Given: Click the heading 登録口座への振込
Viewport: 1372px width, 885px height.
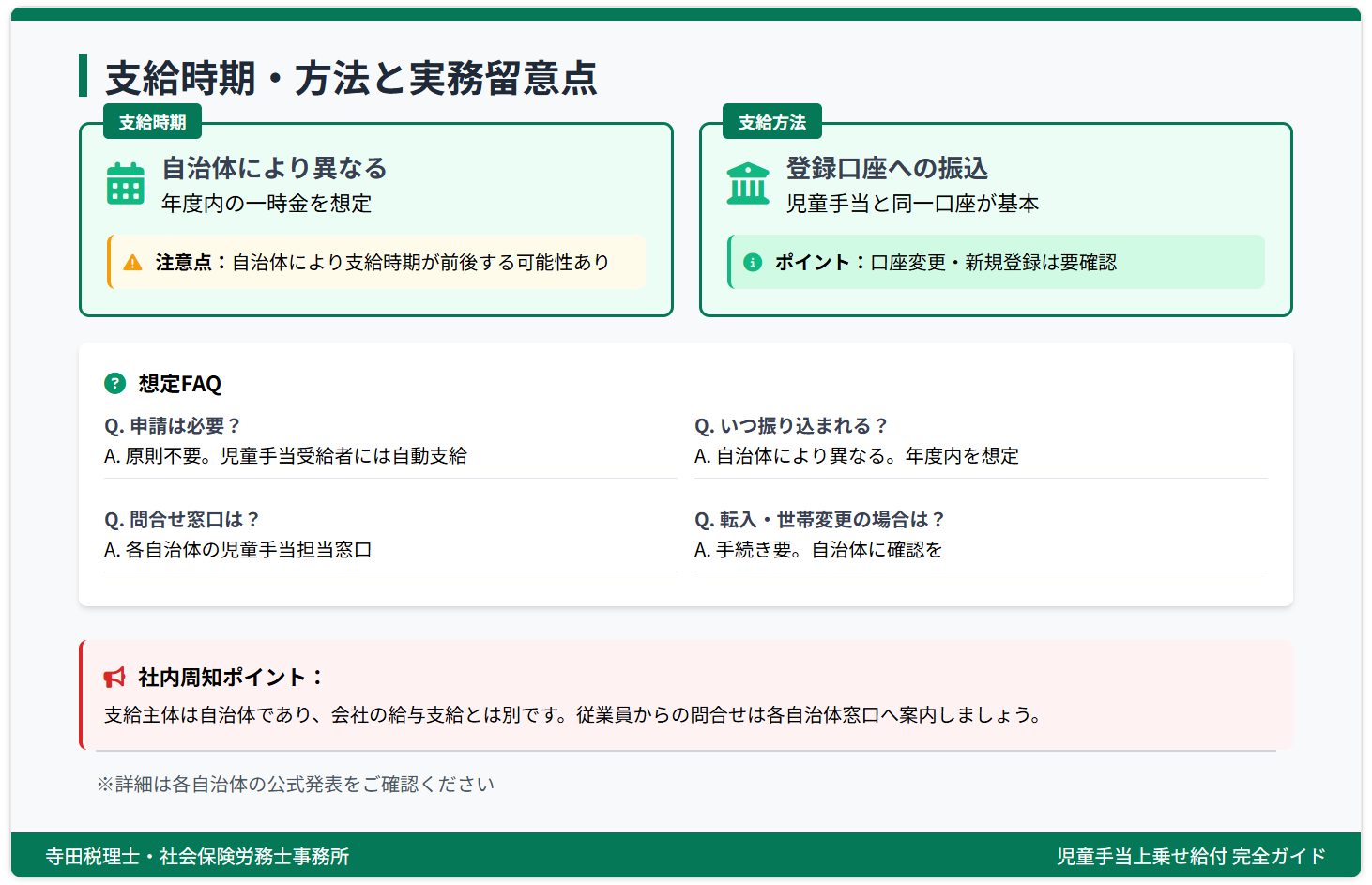Looking at the screenshot, I should [x=887, y=169].
